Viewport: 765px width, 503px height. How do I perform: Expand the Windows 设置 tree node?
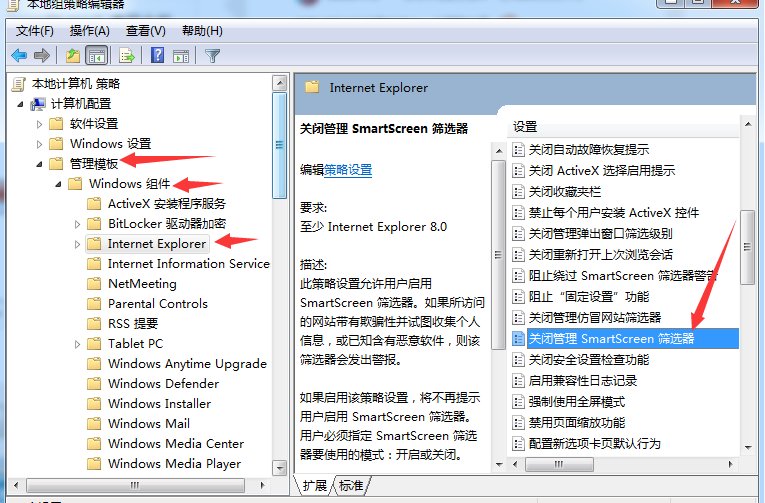coord(40,144)
